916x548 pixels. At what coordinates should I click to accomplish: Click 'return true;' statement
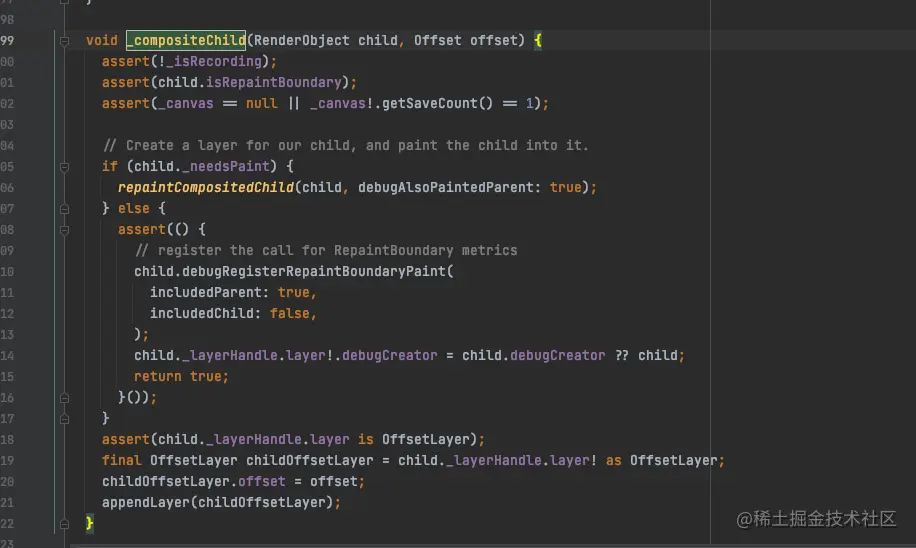click(x=181, y=376)
